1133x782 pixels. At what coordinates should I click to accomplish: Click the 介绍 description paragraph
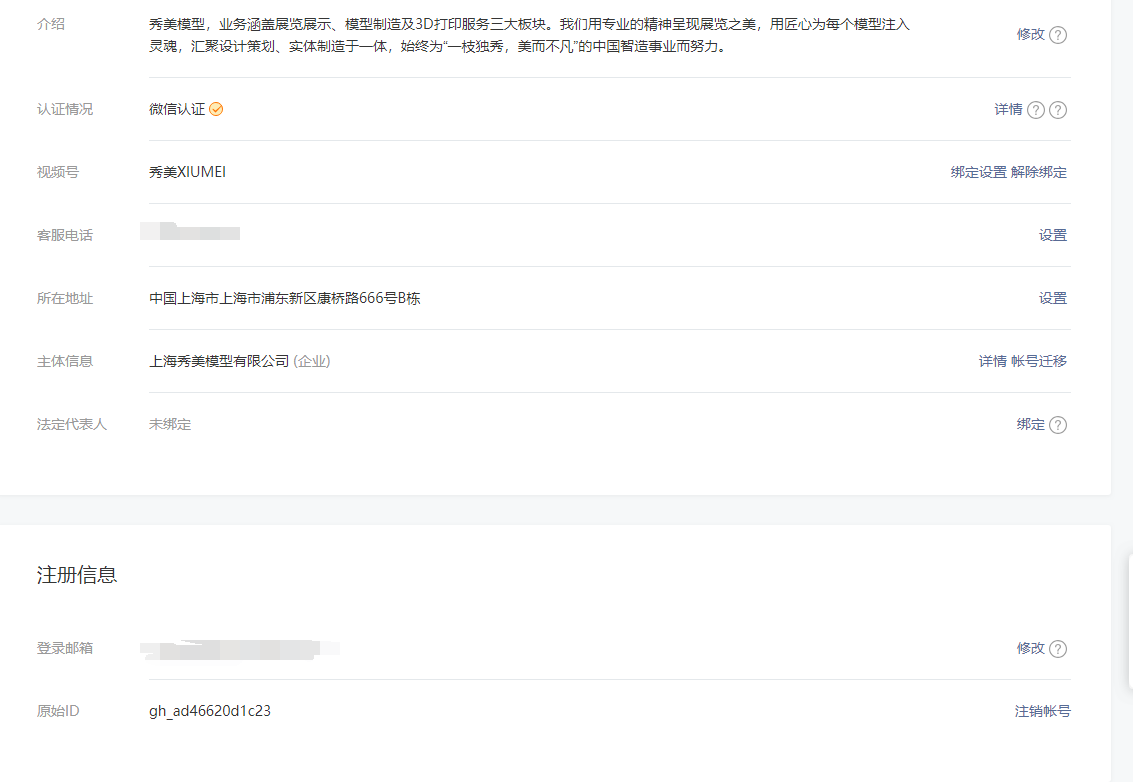coord(529,35)
